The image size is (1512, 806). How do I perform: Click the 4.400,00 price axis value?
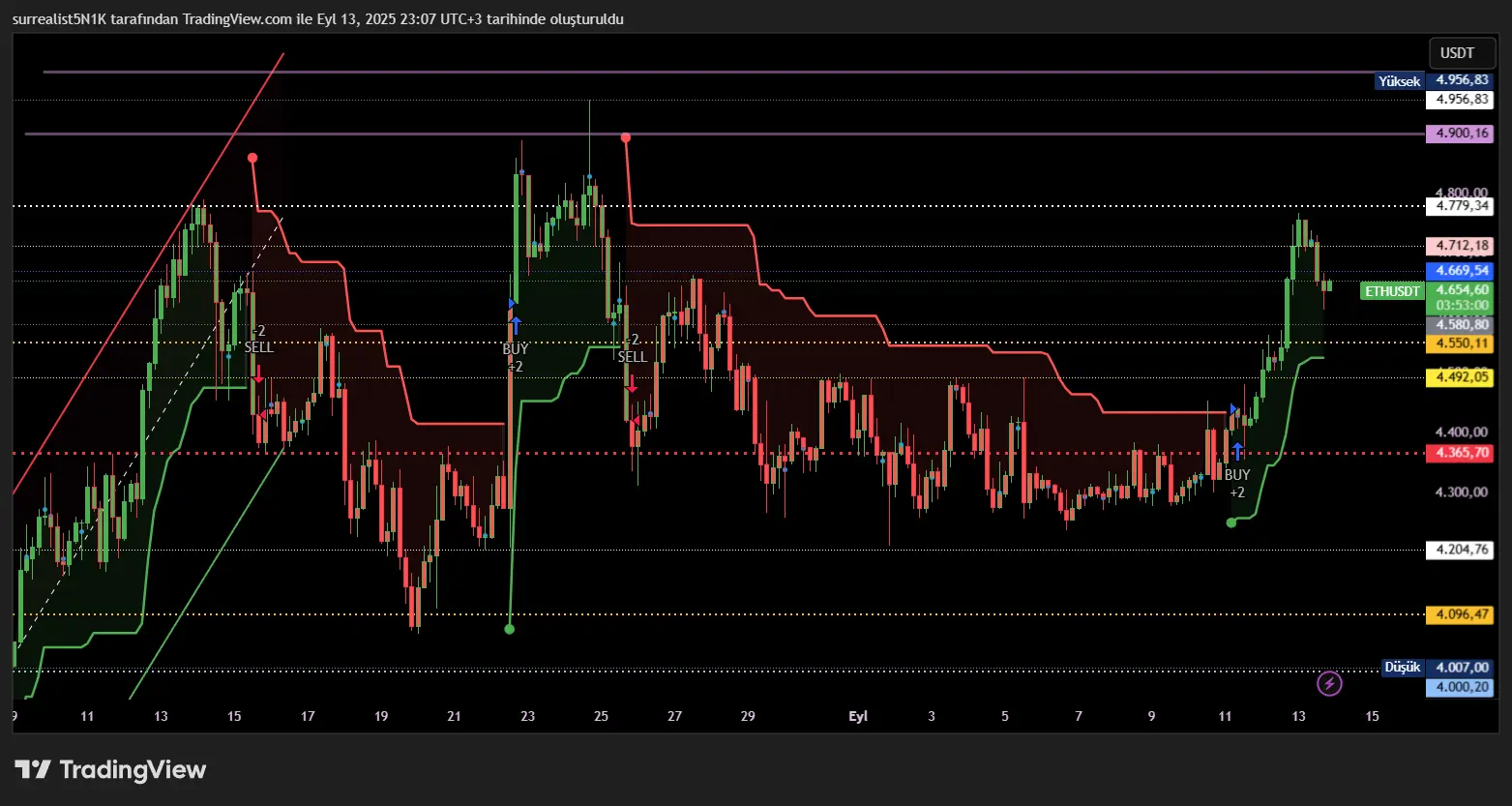[1461, 433]
